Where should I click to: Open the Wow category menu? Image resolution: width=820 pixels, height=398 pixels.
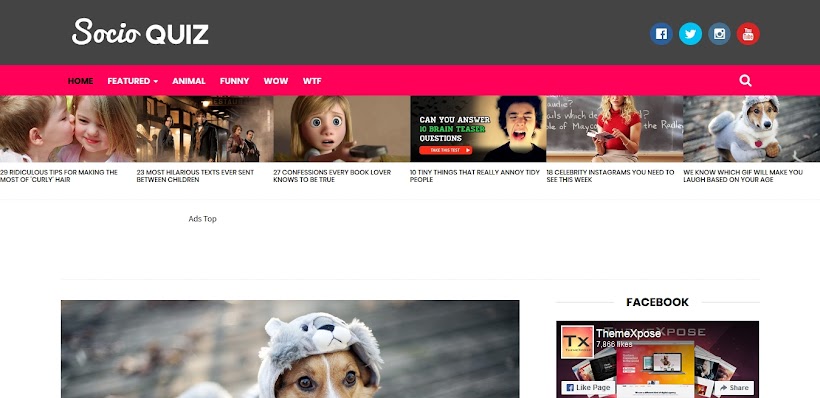point(276,81)
